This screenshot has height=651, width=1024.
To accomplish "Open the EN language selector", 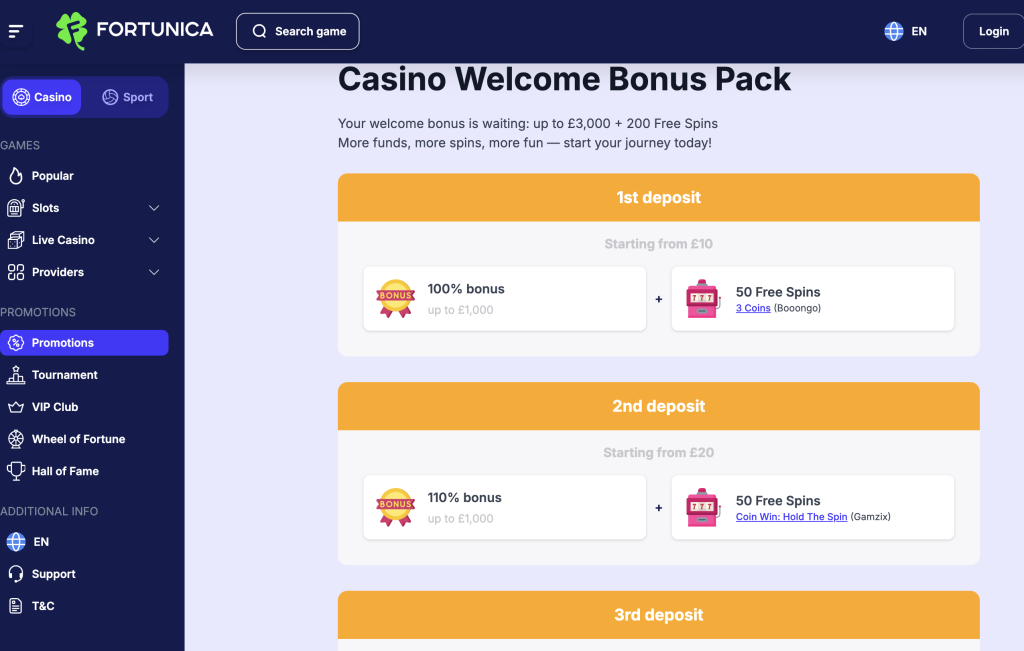I will pyautogui.click(x=905, y=30).
